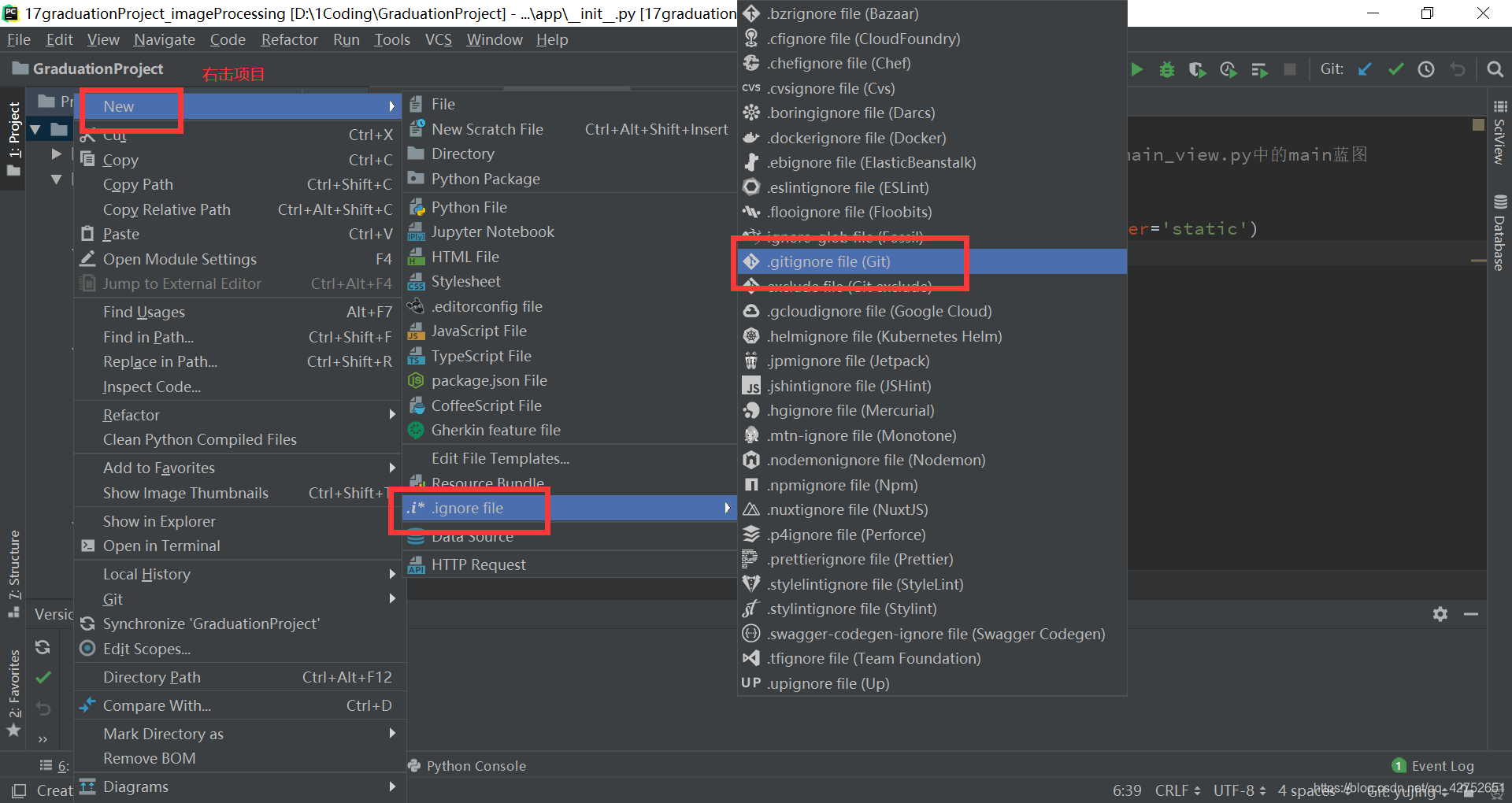Click the CRLF line separator selector
This screenshot has height=803, width=1512.
1177,790
